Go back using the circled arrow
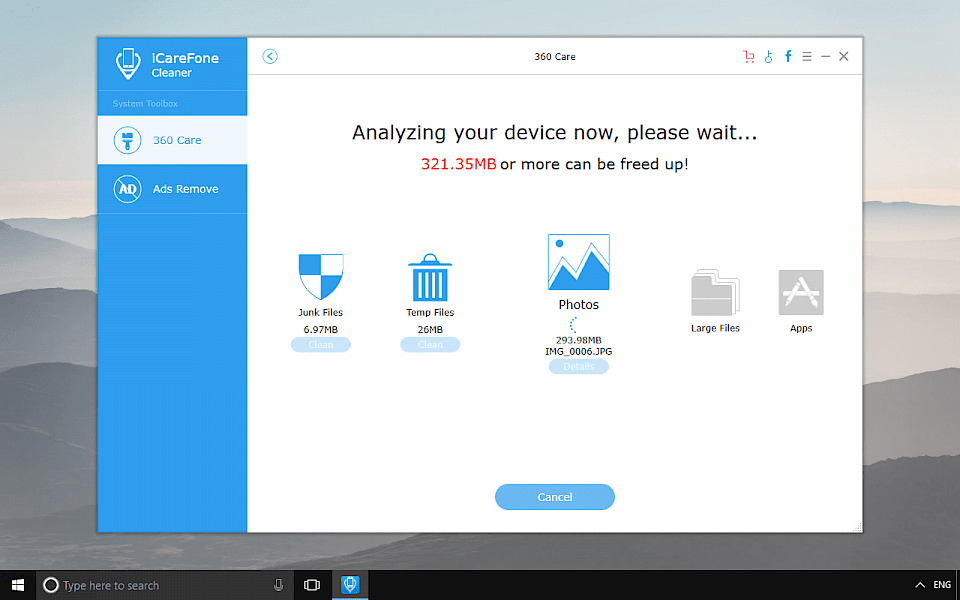960x600 pixels. [269, 56]
